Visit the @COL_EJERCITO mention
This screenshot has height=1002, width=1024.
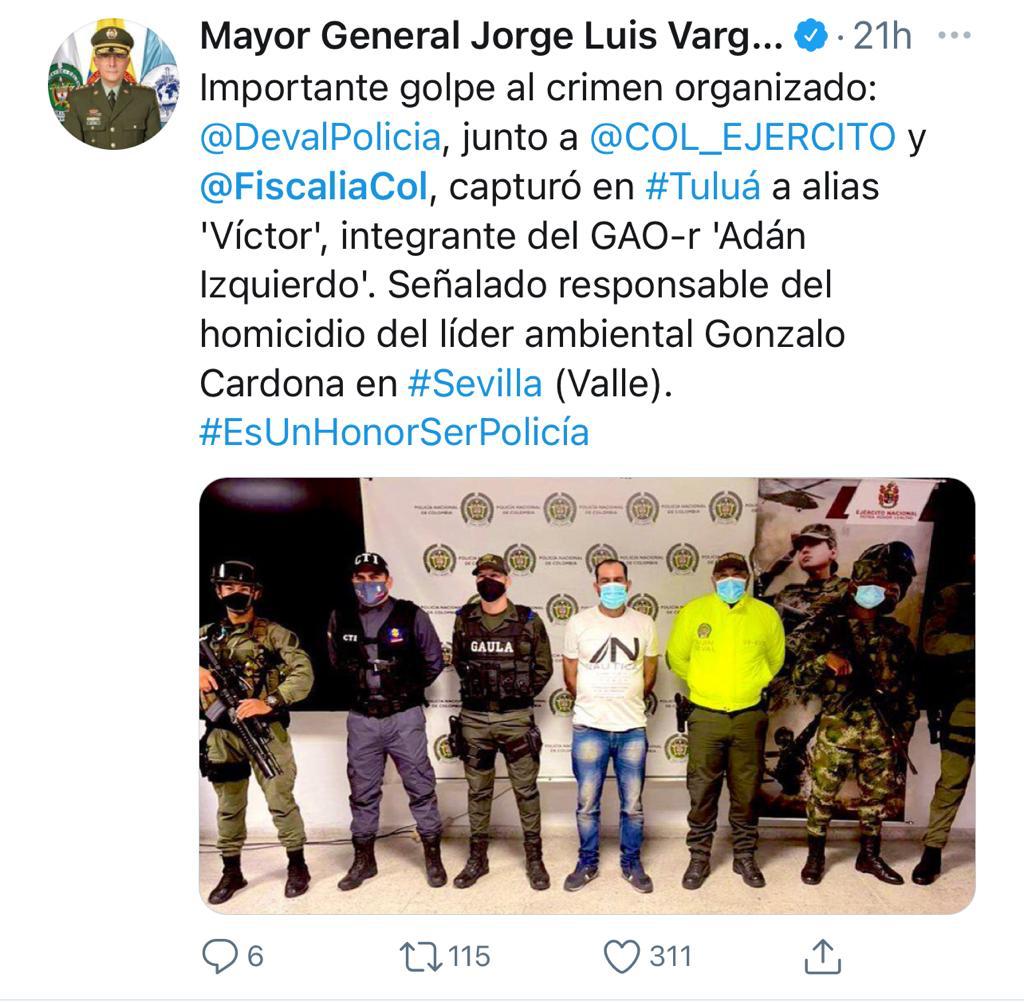tap(743, 137)
